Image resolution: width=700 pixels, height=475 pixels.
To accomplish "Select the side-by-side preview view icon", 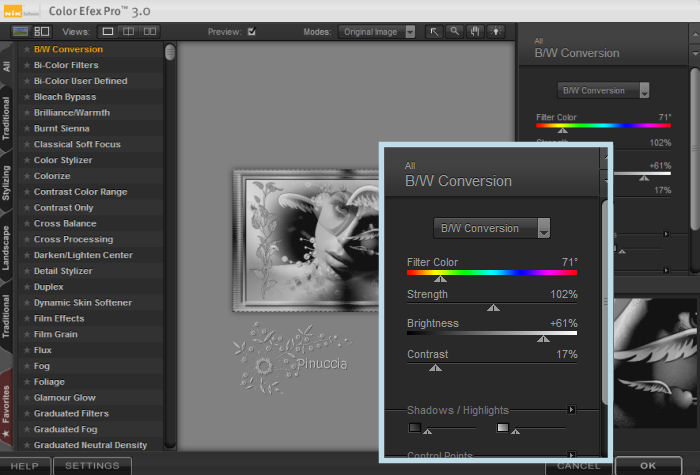I will tap(150, 31).
